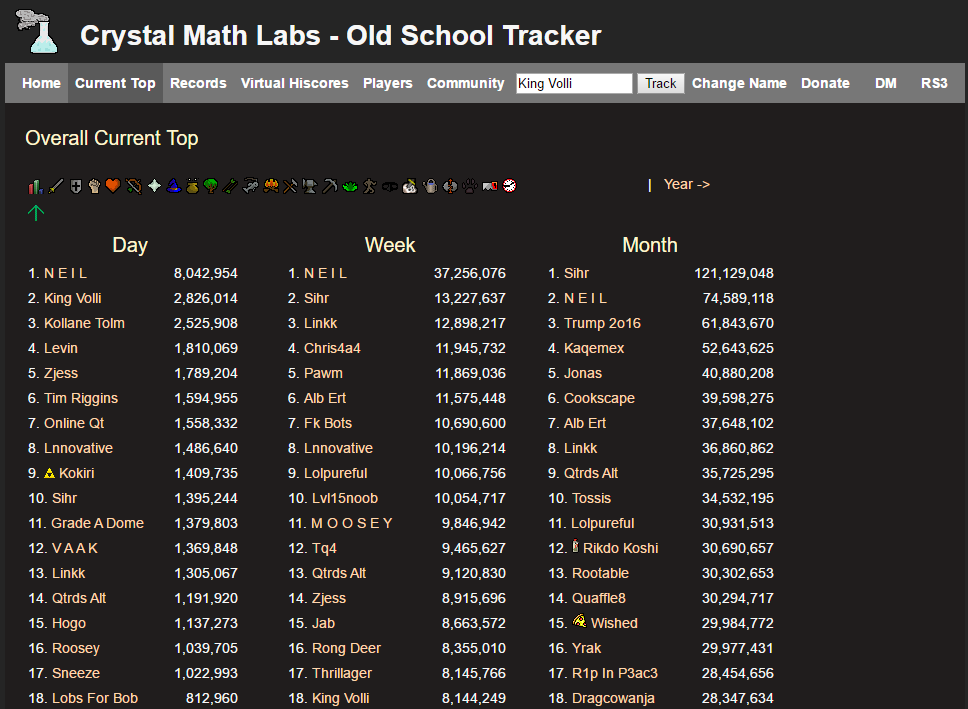
Task: Open Dragcowanja player link
Action: [x=613, y=699]
